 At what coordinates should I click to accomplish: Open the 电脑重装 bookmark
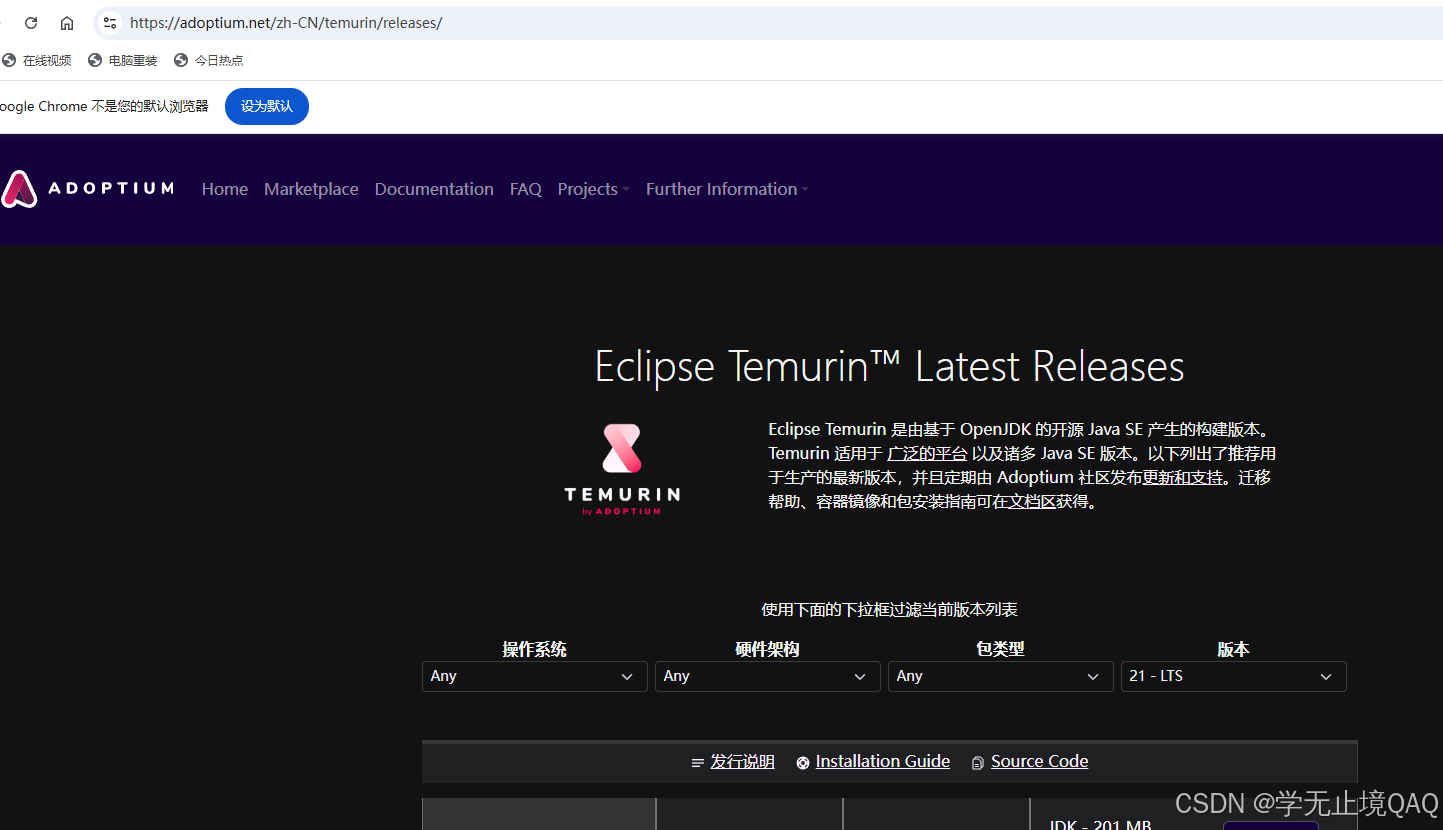point(123,60)
